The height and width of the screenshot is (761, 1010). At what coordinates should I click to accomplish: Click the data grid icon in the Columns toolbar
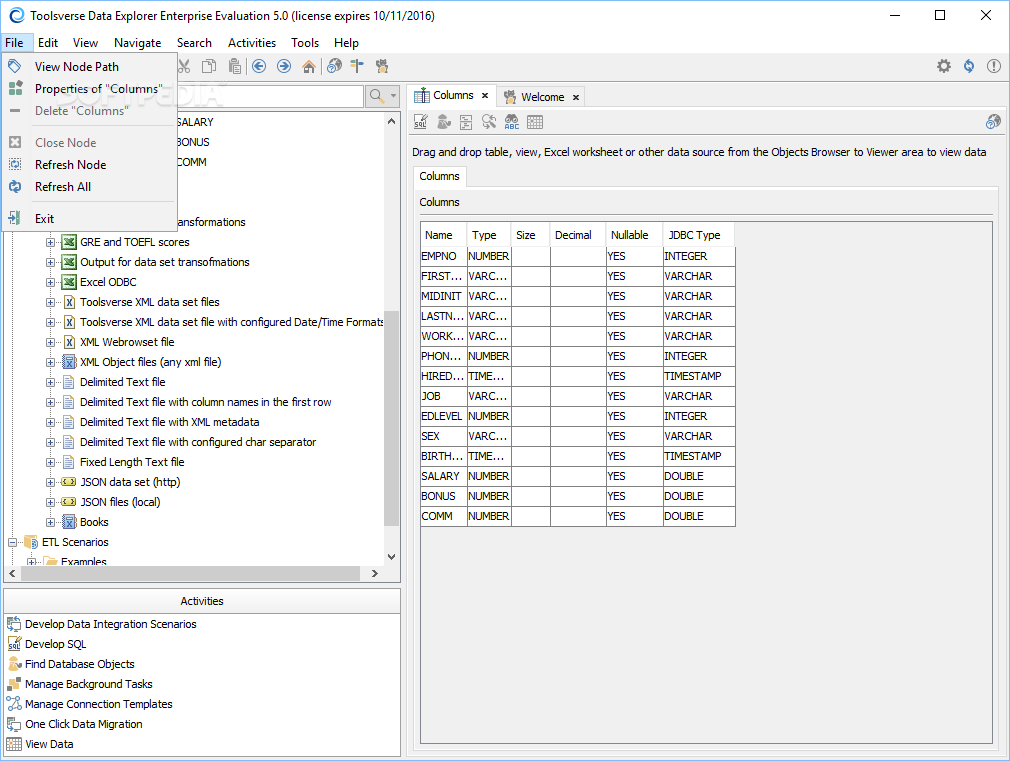click(x=535, y=122)
